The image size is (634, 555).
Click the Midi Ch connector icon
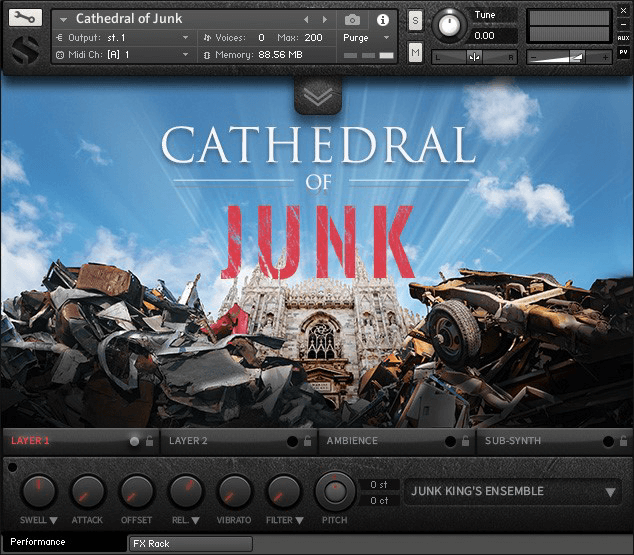click(x=60, y=55)
